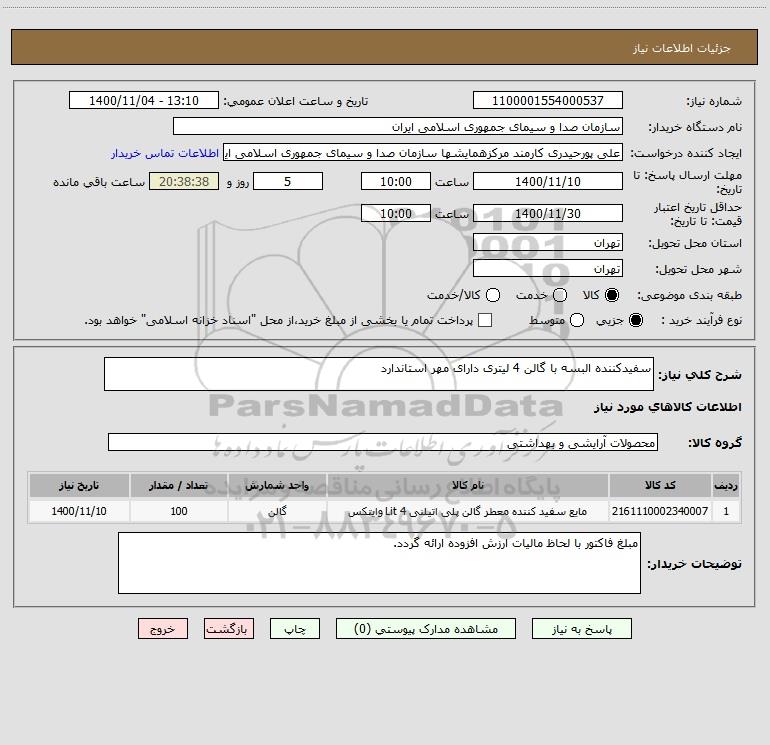The image size is (770, 745).
Task: Click the واحد شمارش column header
Action: pos(277,486)
